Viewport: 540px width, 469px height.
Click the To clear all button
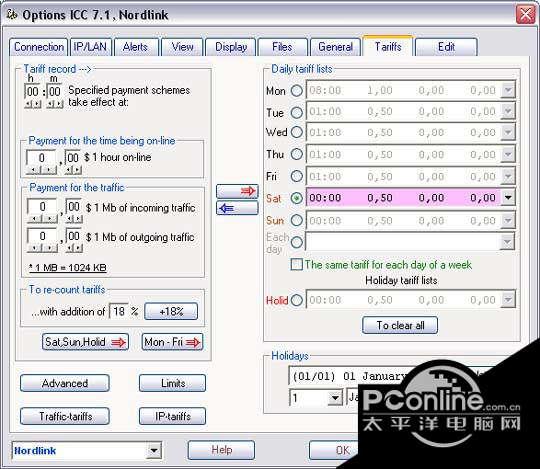[x=400, y=325]
